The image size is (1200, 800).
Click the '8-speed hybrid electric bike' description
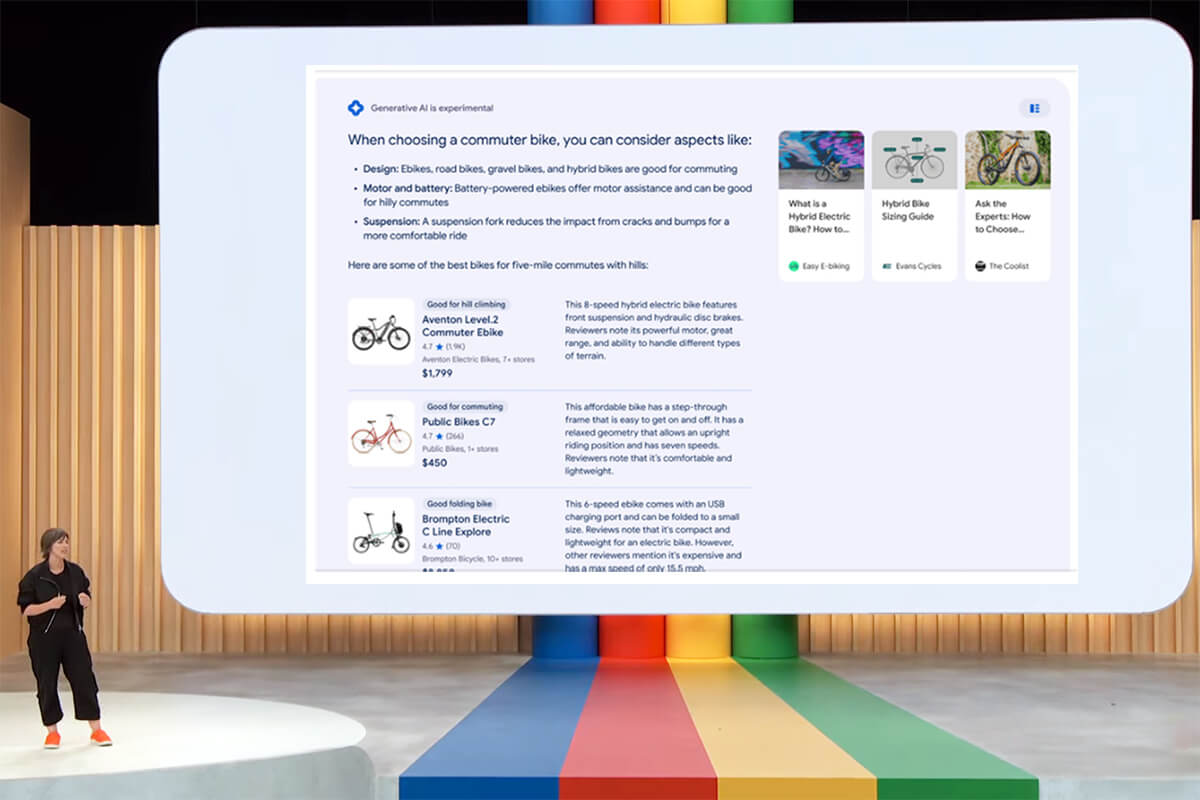pyautogui.click(x=654, y=330)
